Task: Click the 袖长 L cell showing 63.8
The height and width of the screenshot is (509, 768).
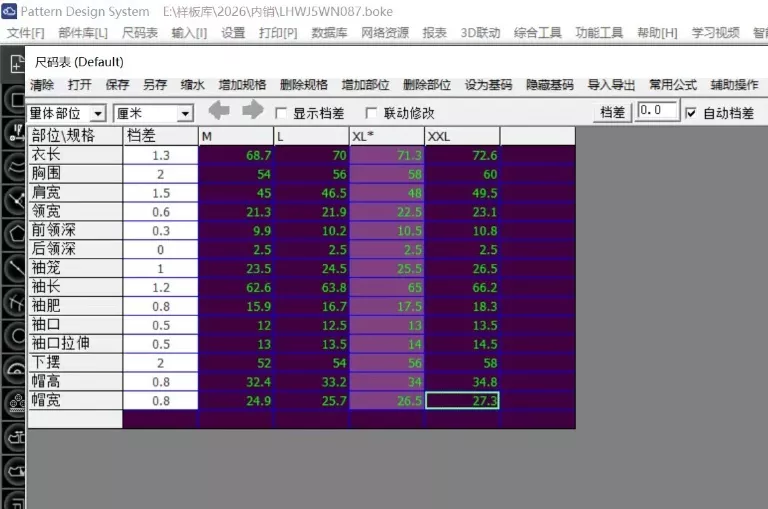Action: click(312, 288)
